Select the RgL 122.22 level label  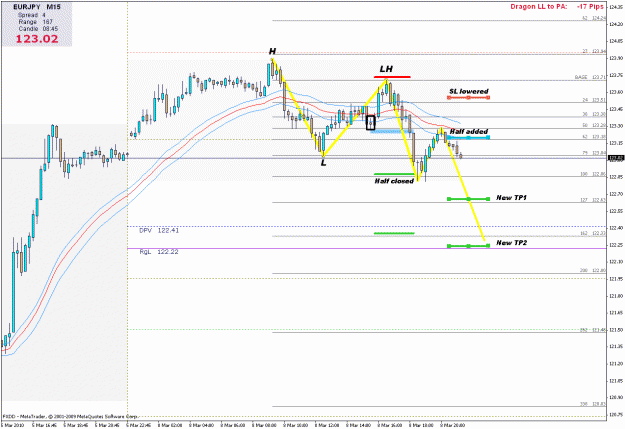click(x=159, y=252)
